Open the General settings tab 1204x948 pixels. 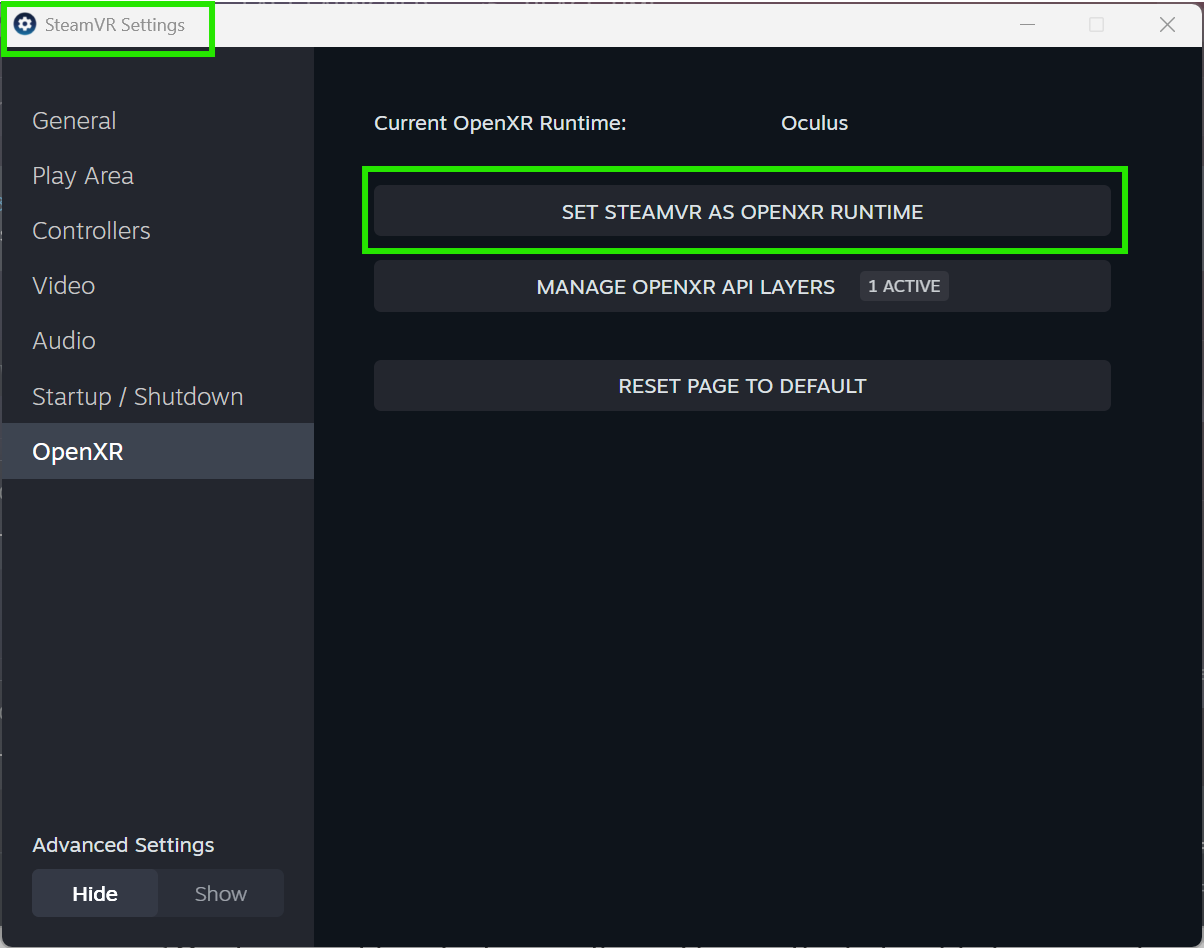(157, 121)
